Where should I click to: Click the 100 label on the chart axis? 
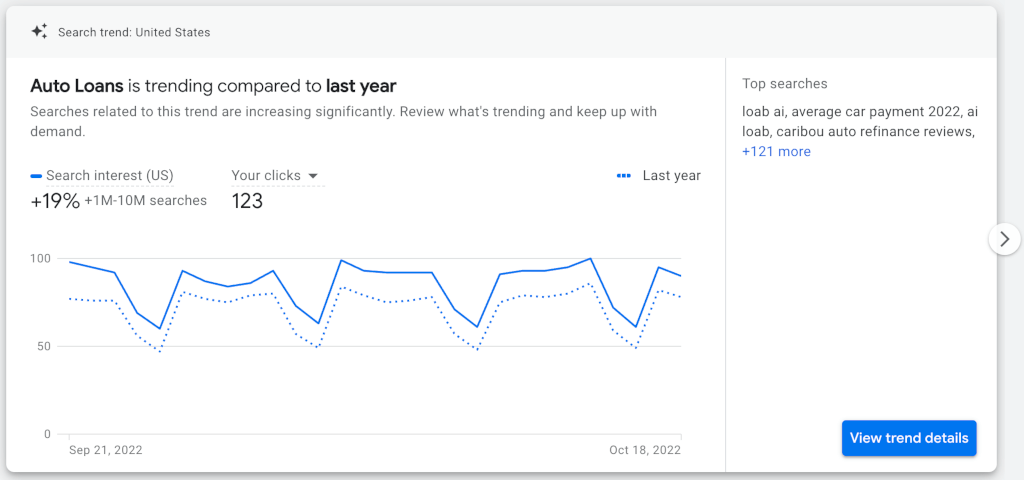pos(40,259)
